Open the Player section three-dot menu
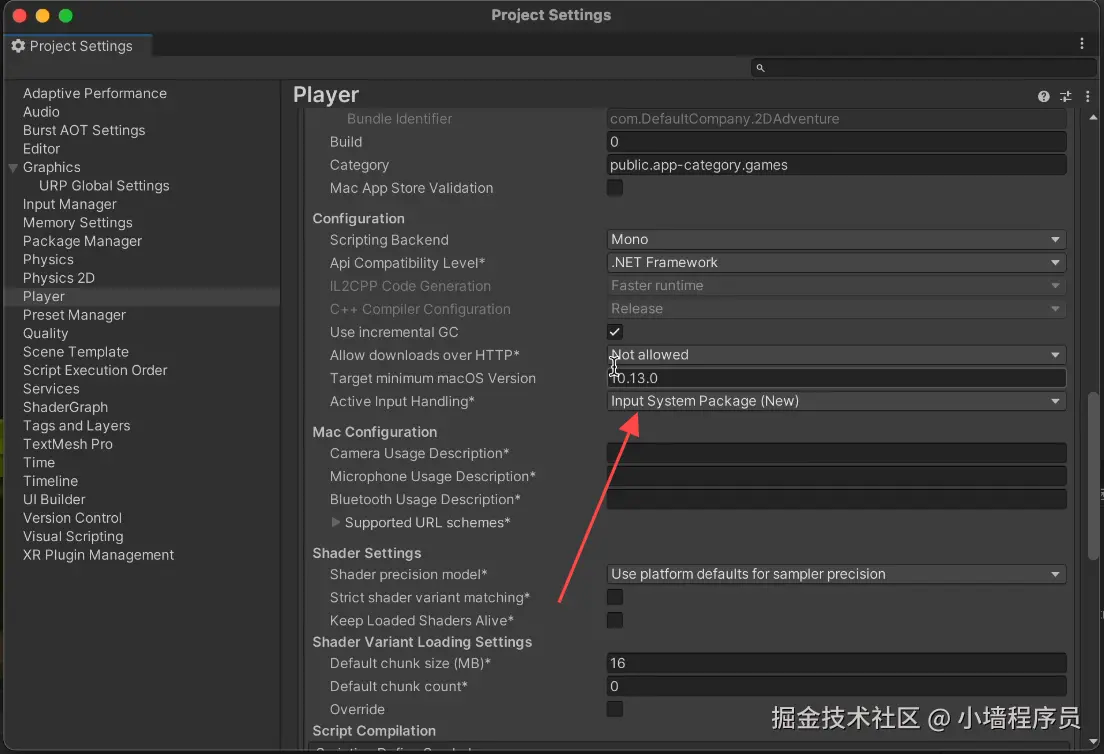Image resolution: width=1104 pixels, height=754 pixels. coord(1087,96)
